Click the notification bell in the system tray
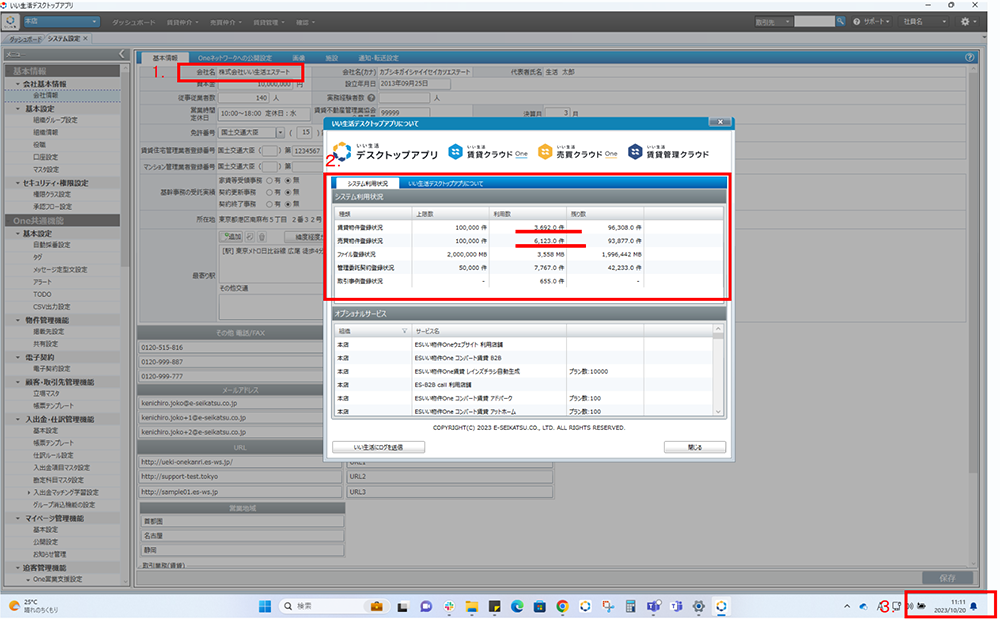 coord(974,606)
